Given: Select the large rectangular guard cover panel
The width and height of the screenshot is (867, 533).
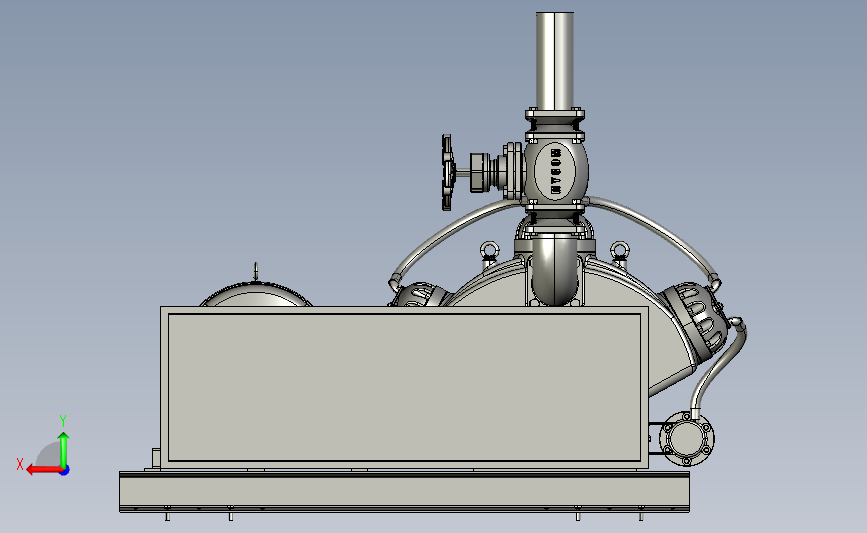Looking at the screenshot, I should click(404, 387).
